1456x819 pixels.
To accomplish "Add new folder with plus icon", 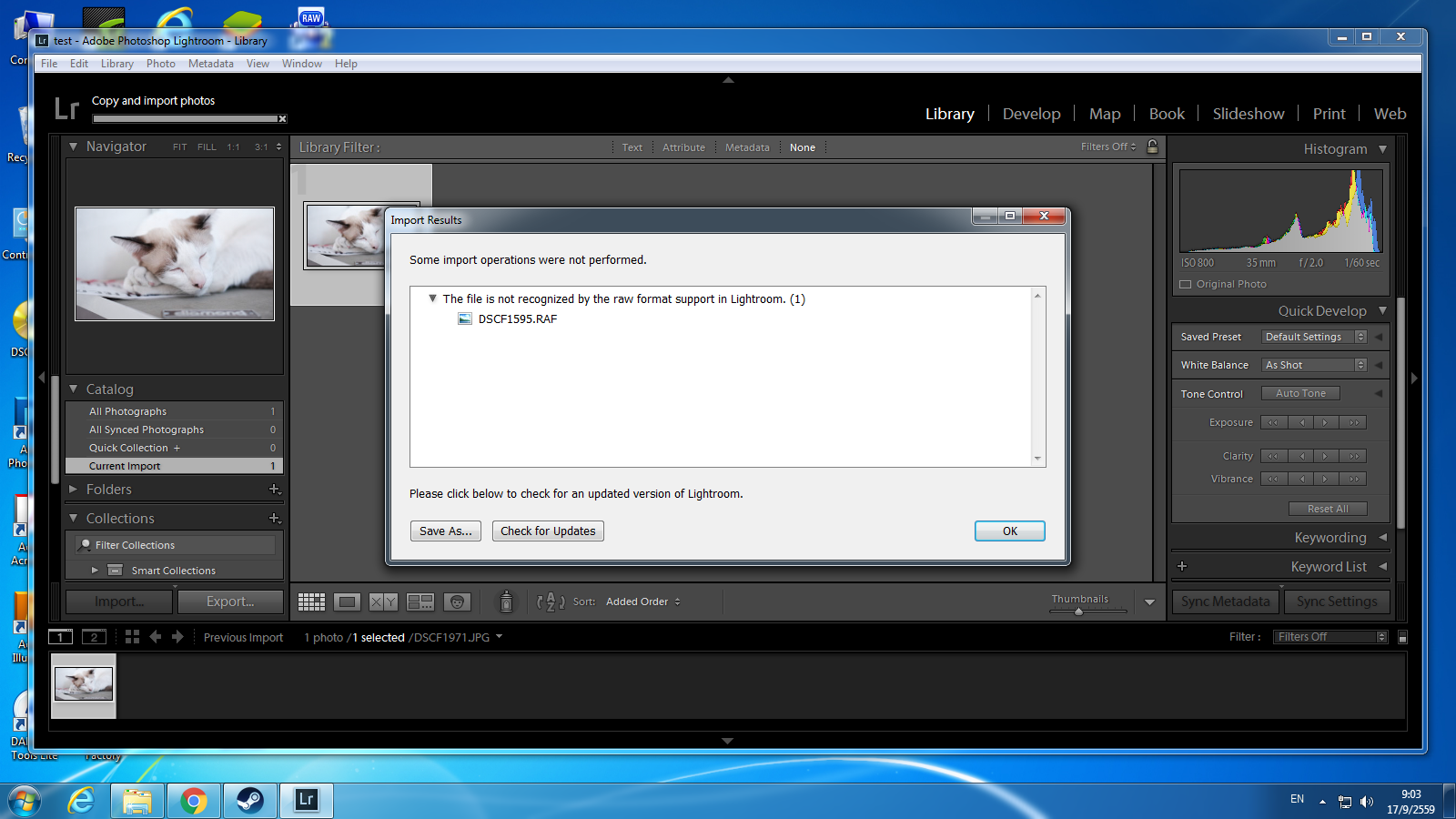I will coord(274,489).
